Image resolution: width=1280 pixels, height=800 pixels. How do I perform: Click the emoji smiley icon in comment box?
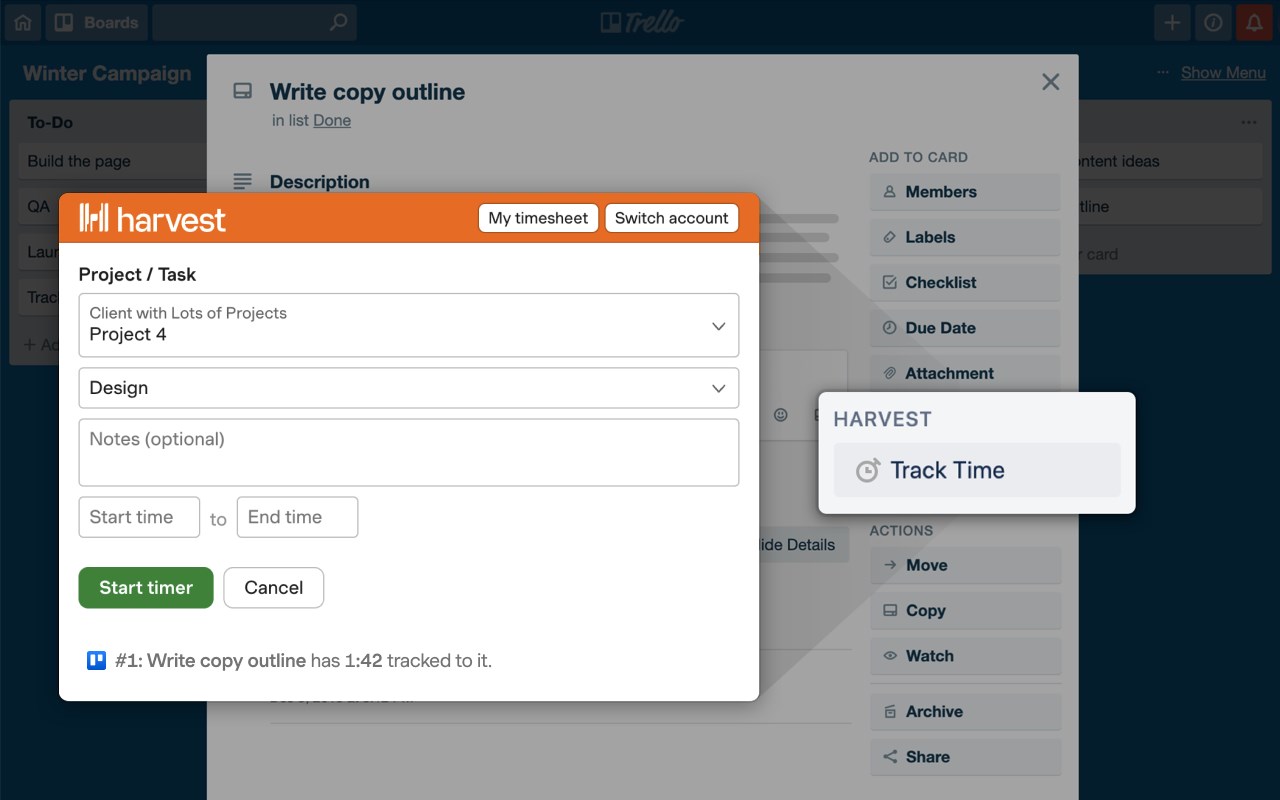(781, 415)
